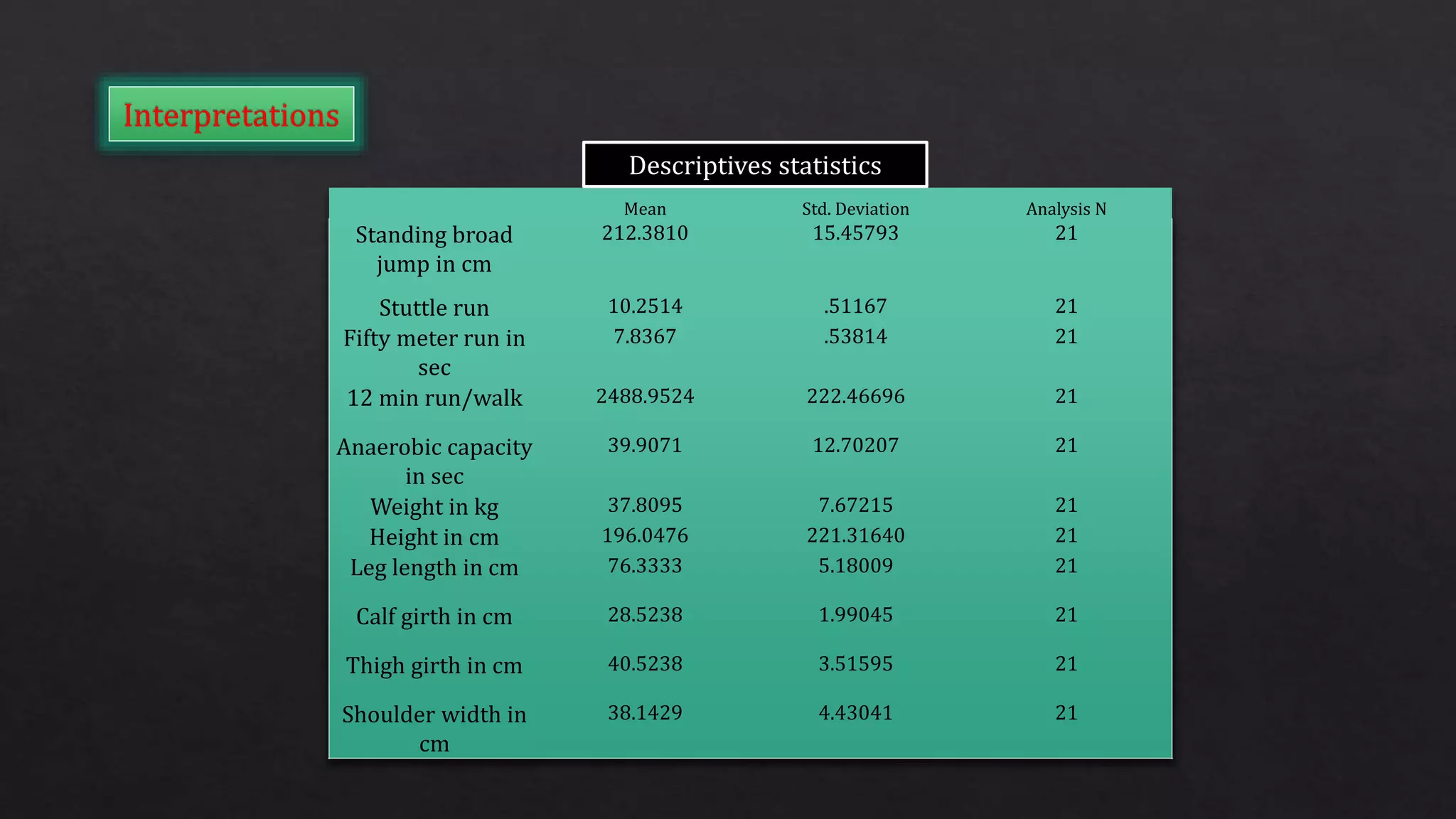Screen dimensions: 1456x819
Task: Click std deviation value 12.70207
Action: coord(855,445)
